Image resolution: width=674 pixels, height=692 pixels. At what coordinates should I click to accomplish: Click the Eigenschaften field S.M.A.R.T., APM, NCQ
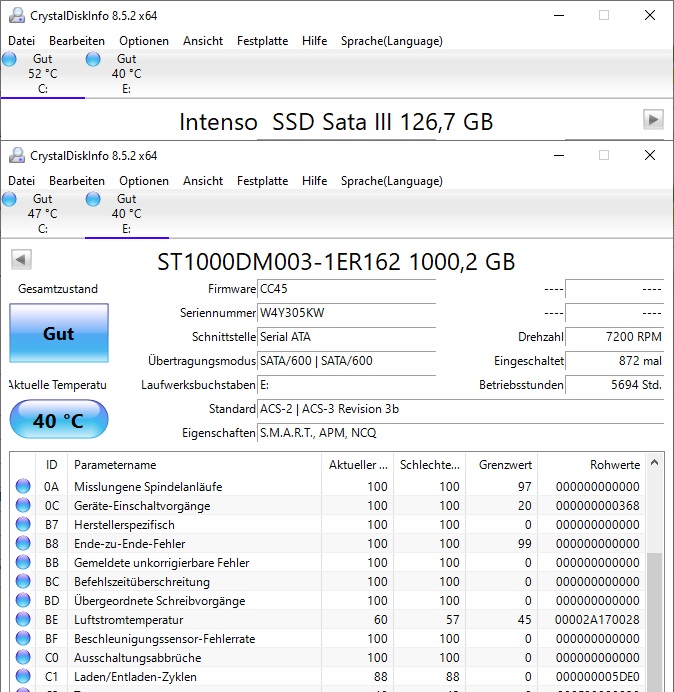(x=460, y=433)
